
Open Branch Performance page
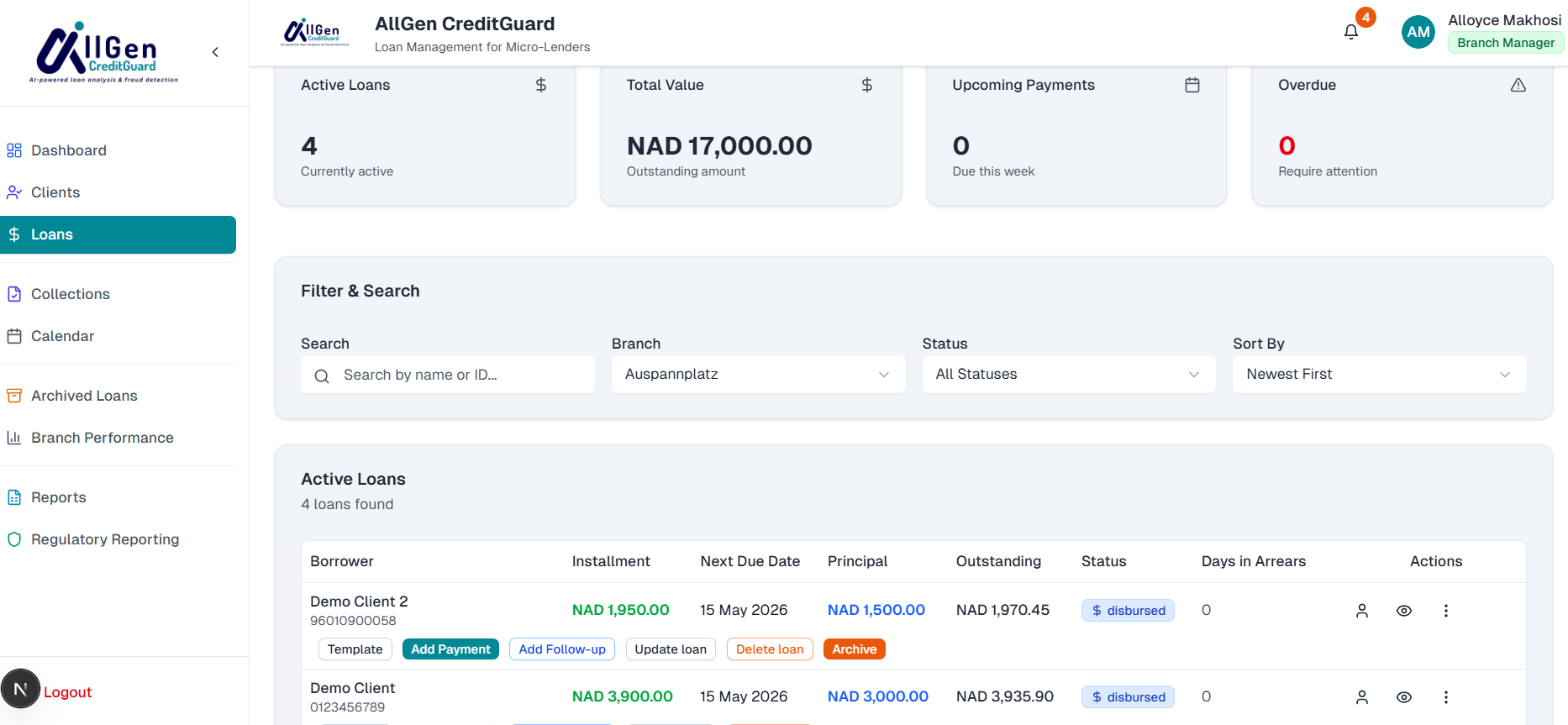[x=103, y=438]
